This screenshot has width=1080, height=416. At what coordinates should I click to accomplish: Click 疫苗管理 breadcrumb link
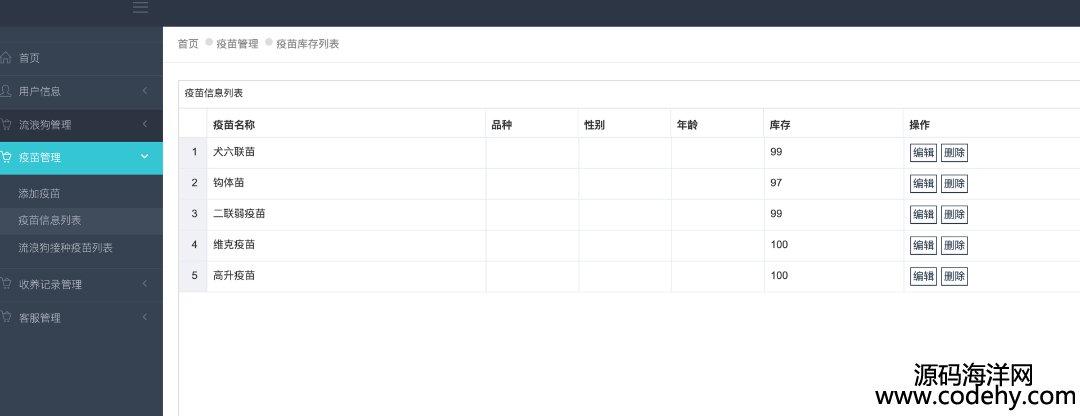[x=238, y=44]
